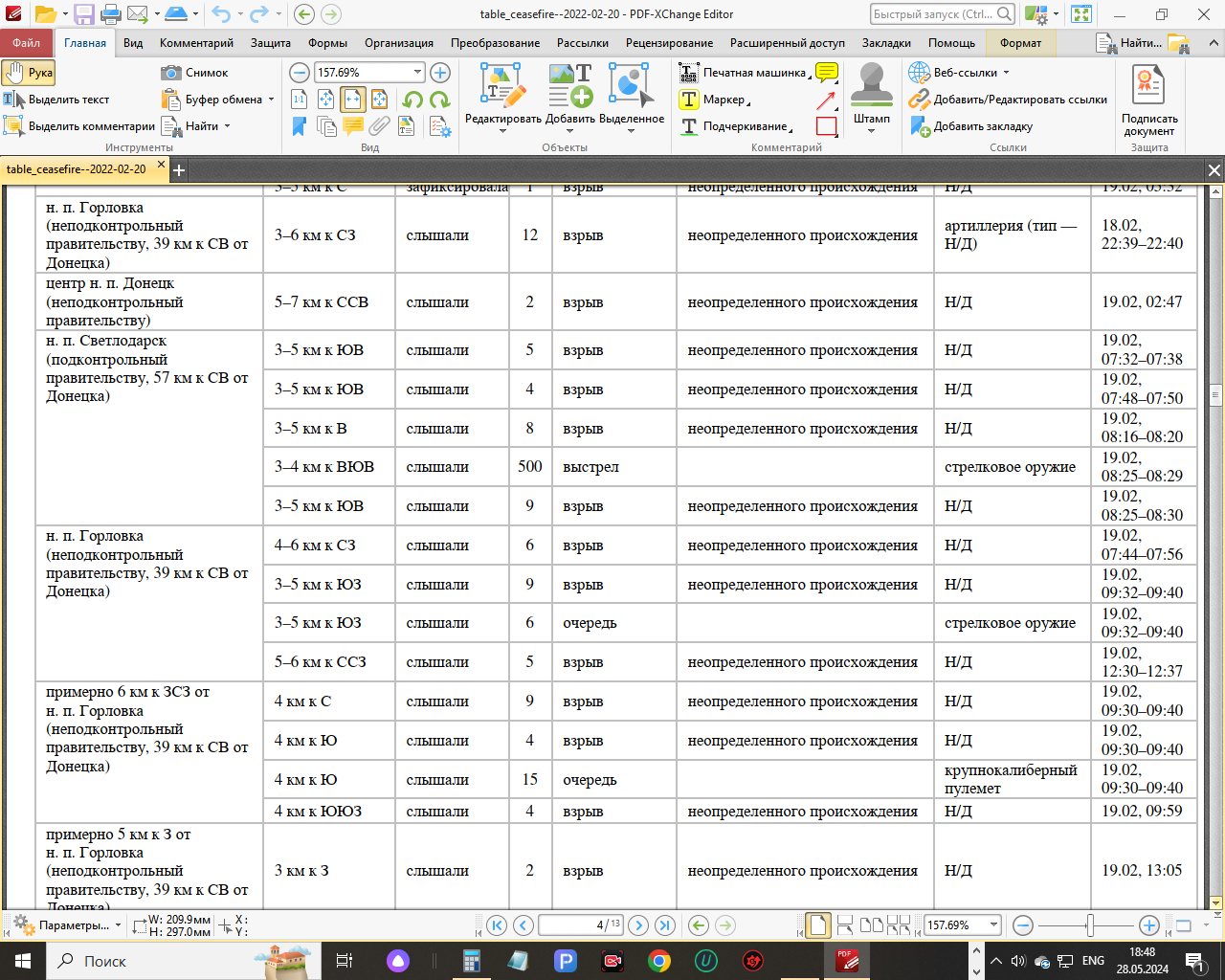Expand the Clipboard (Буфер обмена) dropdown
Screen dimensions: 1225x980
tap(271, 100)
